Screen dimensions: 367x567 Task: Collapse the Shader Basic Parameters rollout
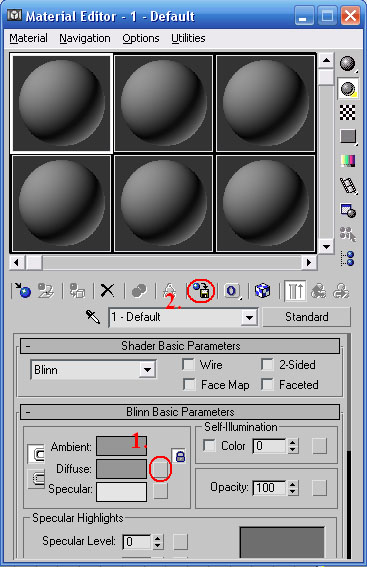[x=180, y=346]
